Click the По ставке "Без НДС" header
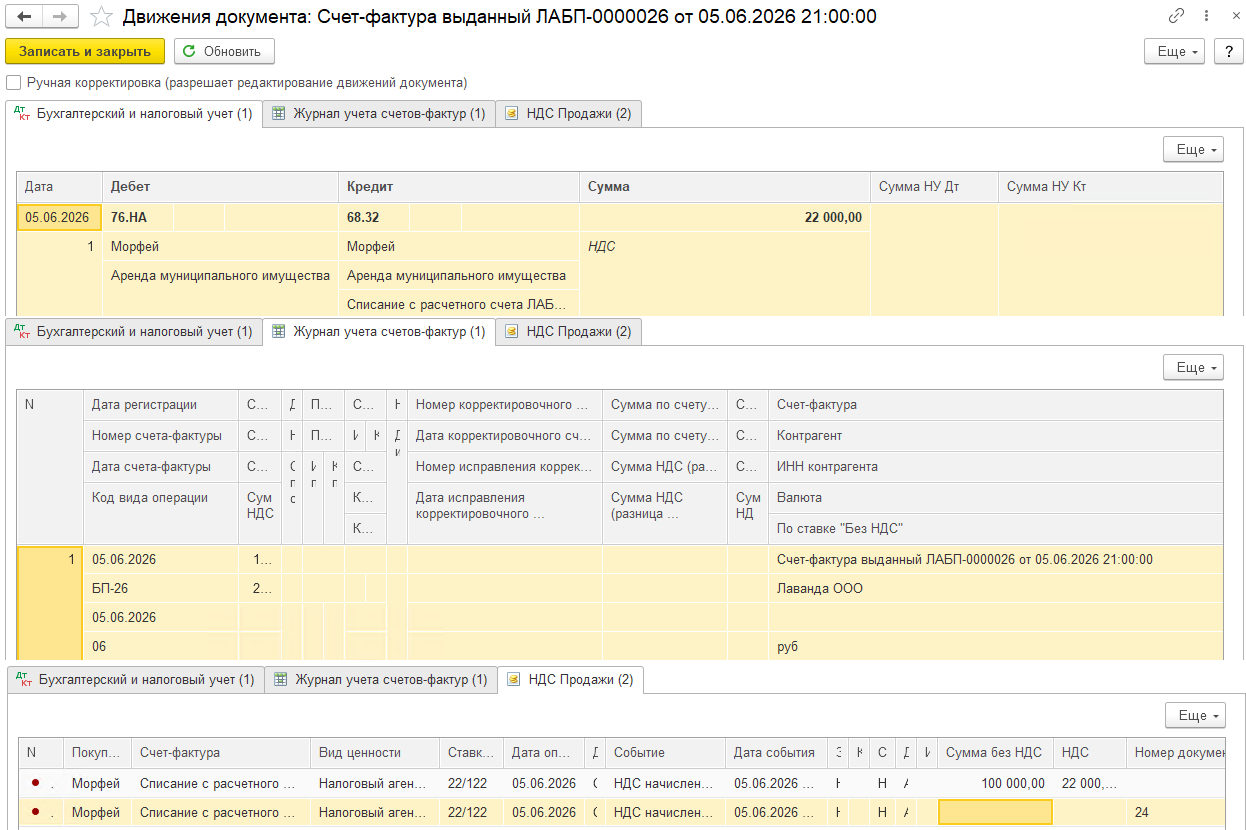This screenshot has width=1246, height=830. point(995,529)
